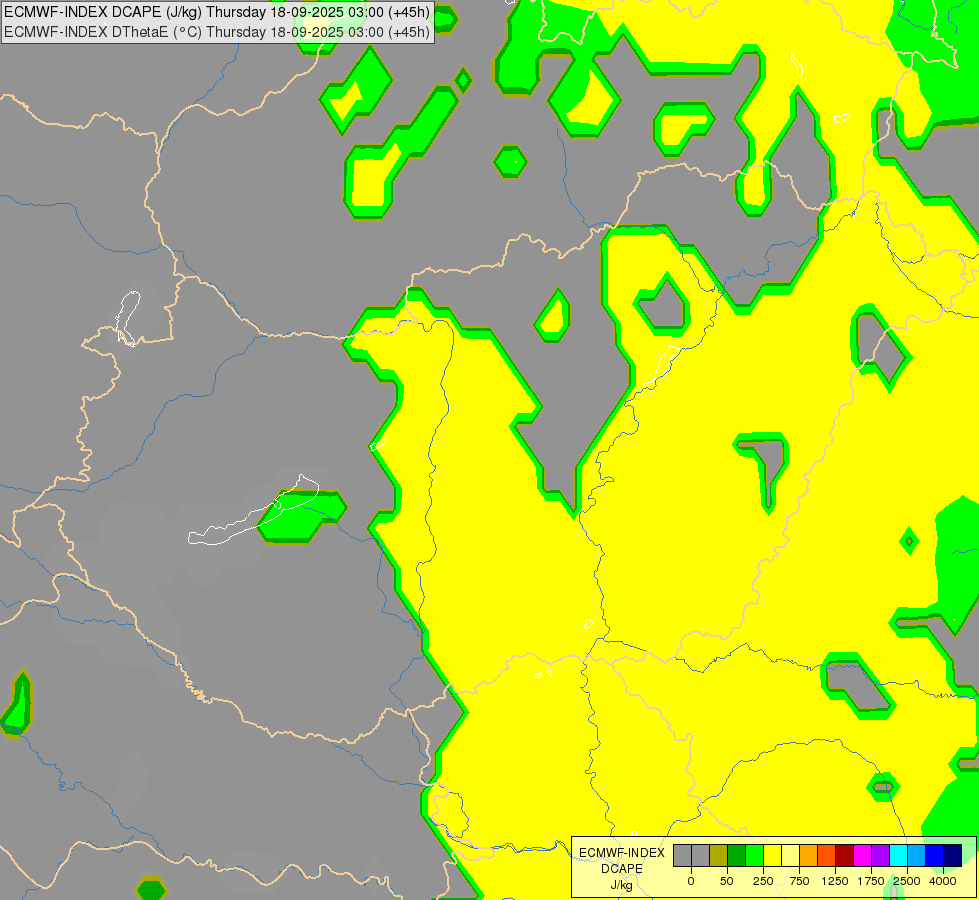Click the legend value '750'
979x900 pixels.
coord(799,881)
